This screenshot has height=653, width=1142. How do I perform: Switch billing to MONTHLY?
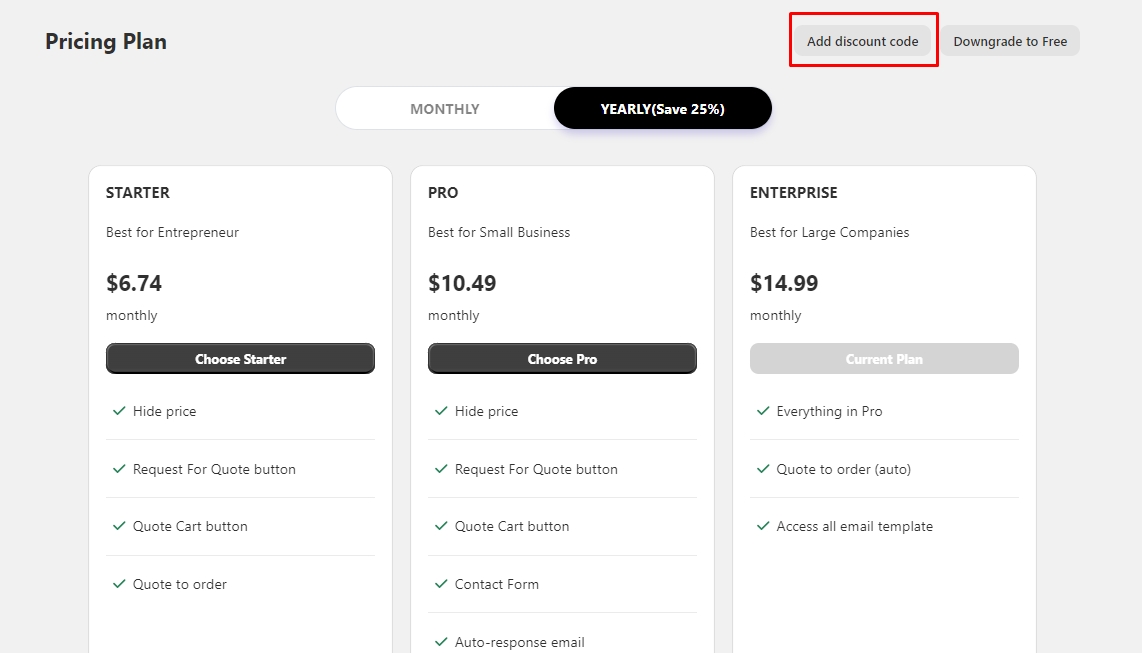click(445, 109)
